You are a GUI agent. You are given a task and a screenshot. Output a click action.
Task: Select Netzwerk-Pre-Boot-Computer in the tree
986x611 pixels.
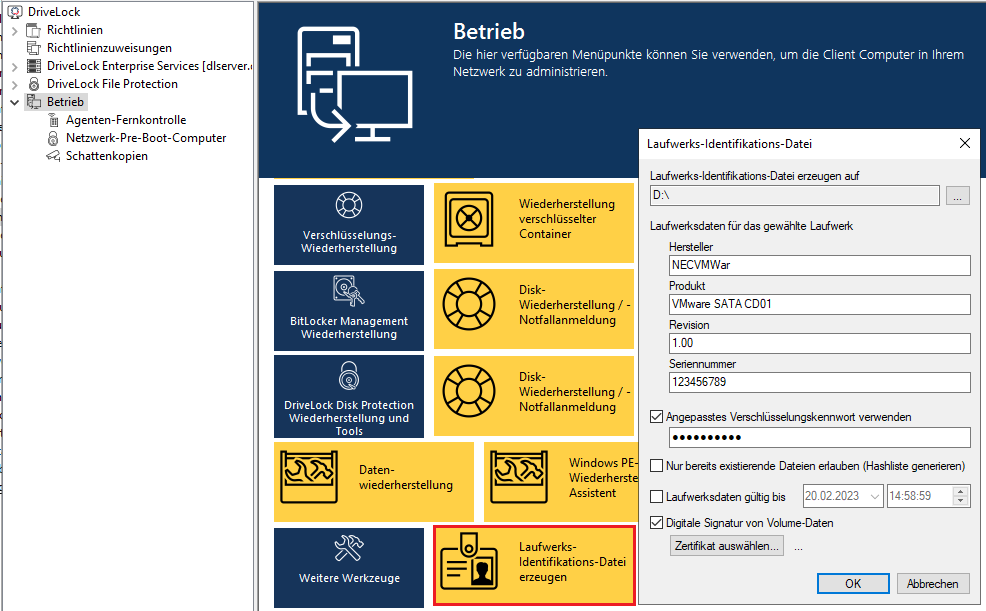click(145, 138)
